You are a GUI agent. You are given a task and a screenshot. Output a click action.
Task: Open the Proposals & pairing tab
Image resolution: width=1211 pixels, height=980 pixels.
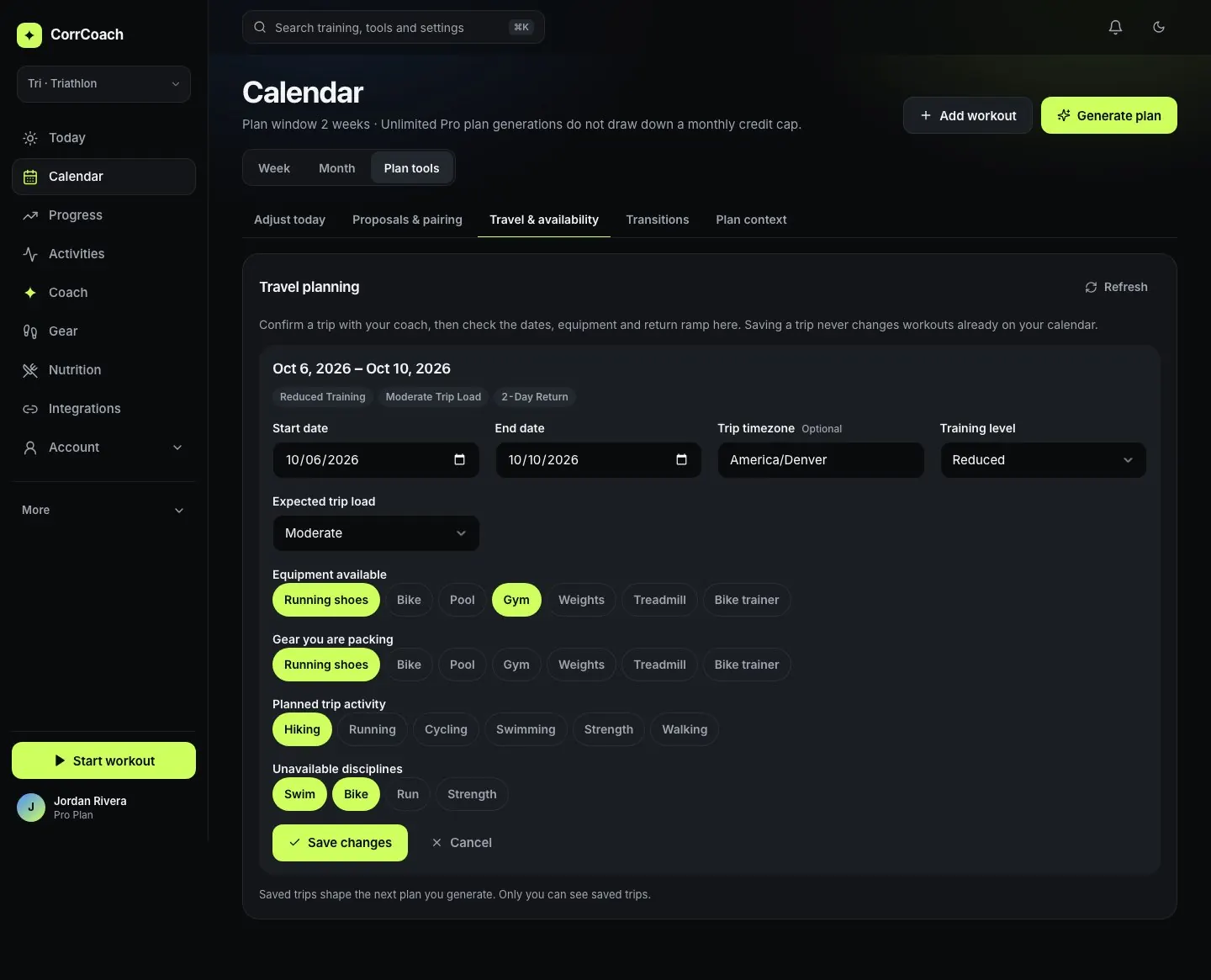[407, 220]
